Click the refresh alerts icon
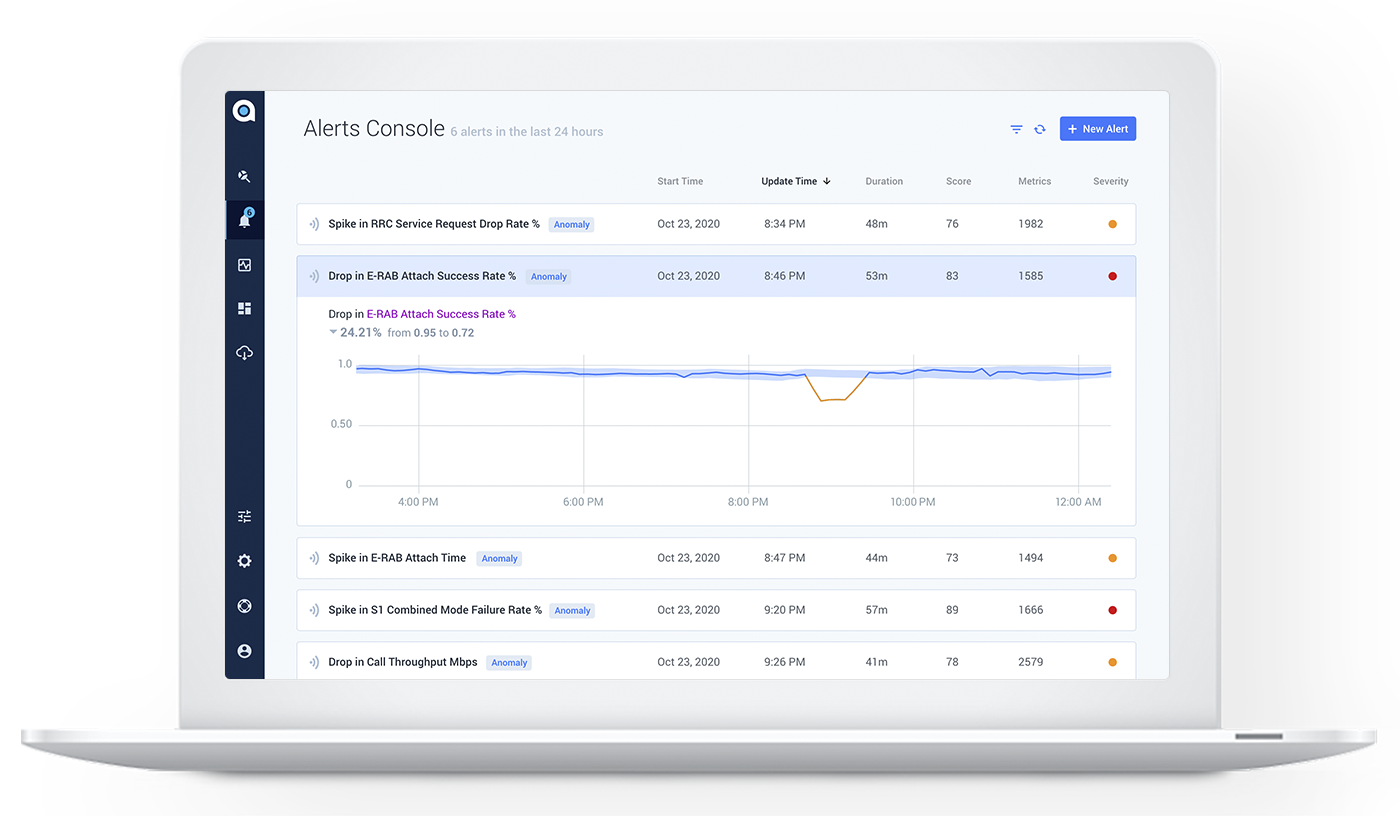The image size is (1400, 816). click(x=1040, y=129)
